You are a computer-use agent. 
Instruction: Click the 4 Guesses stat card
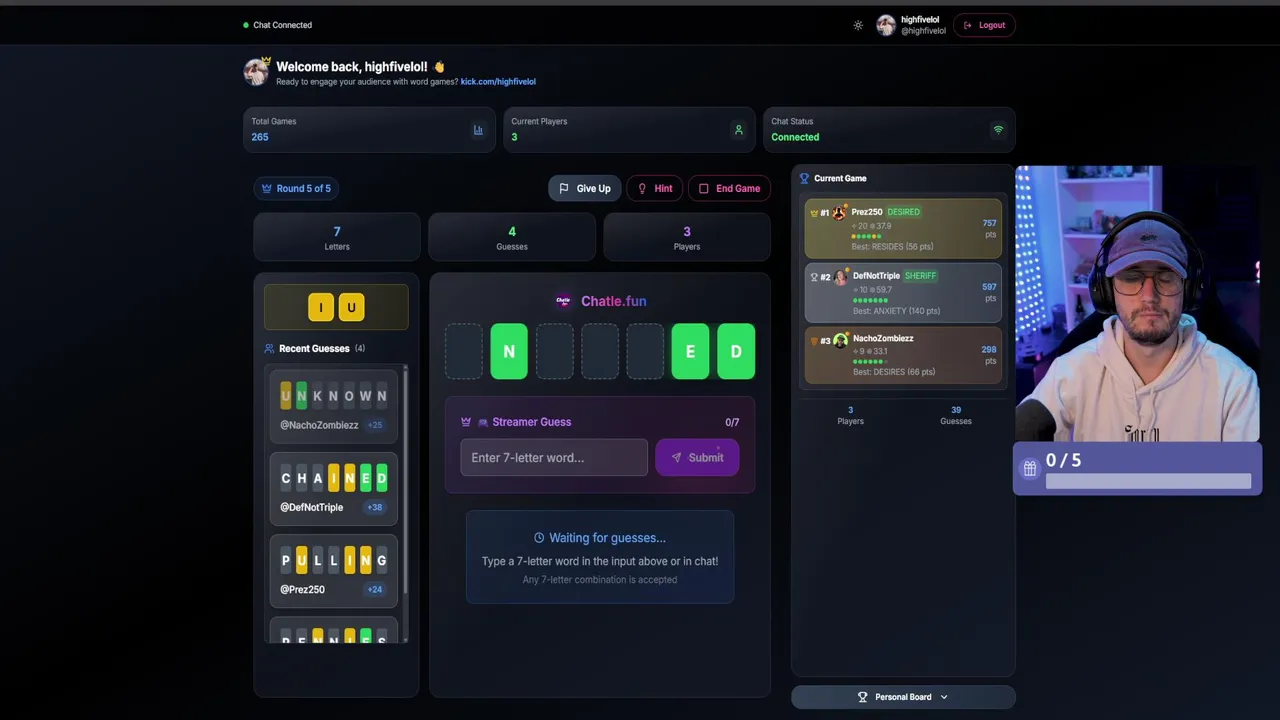[x=512, y=237]
